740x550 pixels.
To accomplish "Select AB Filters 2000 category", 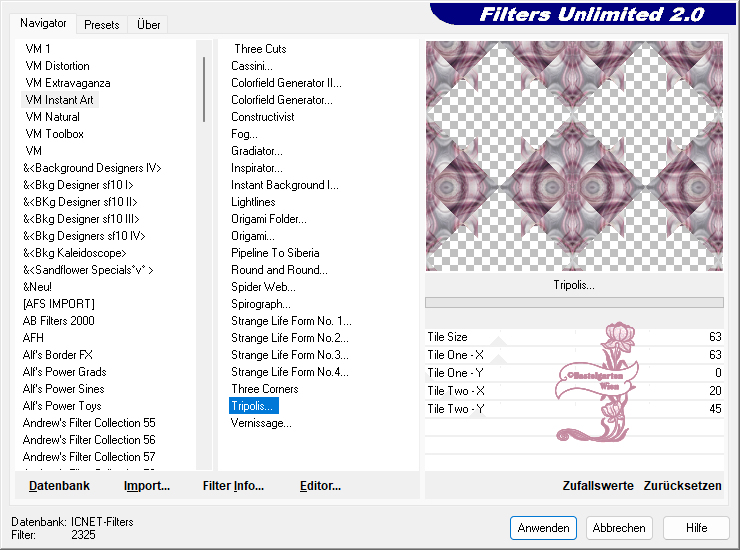I will pos(59,321).
